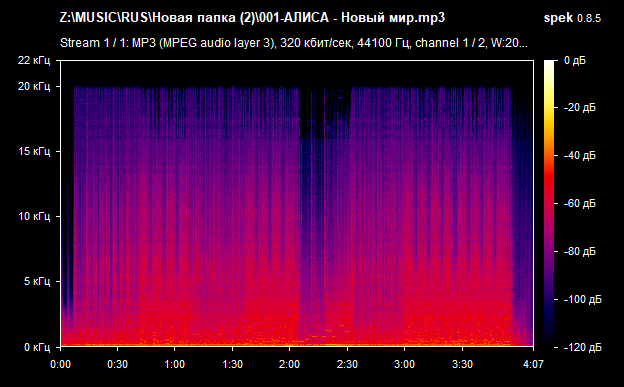624x387 pixels.
Task: Click the '0 дБ' level label
Action: [575, 61]
